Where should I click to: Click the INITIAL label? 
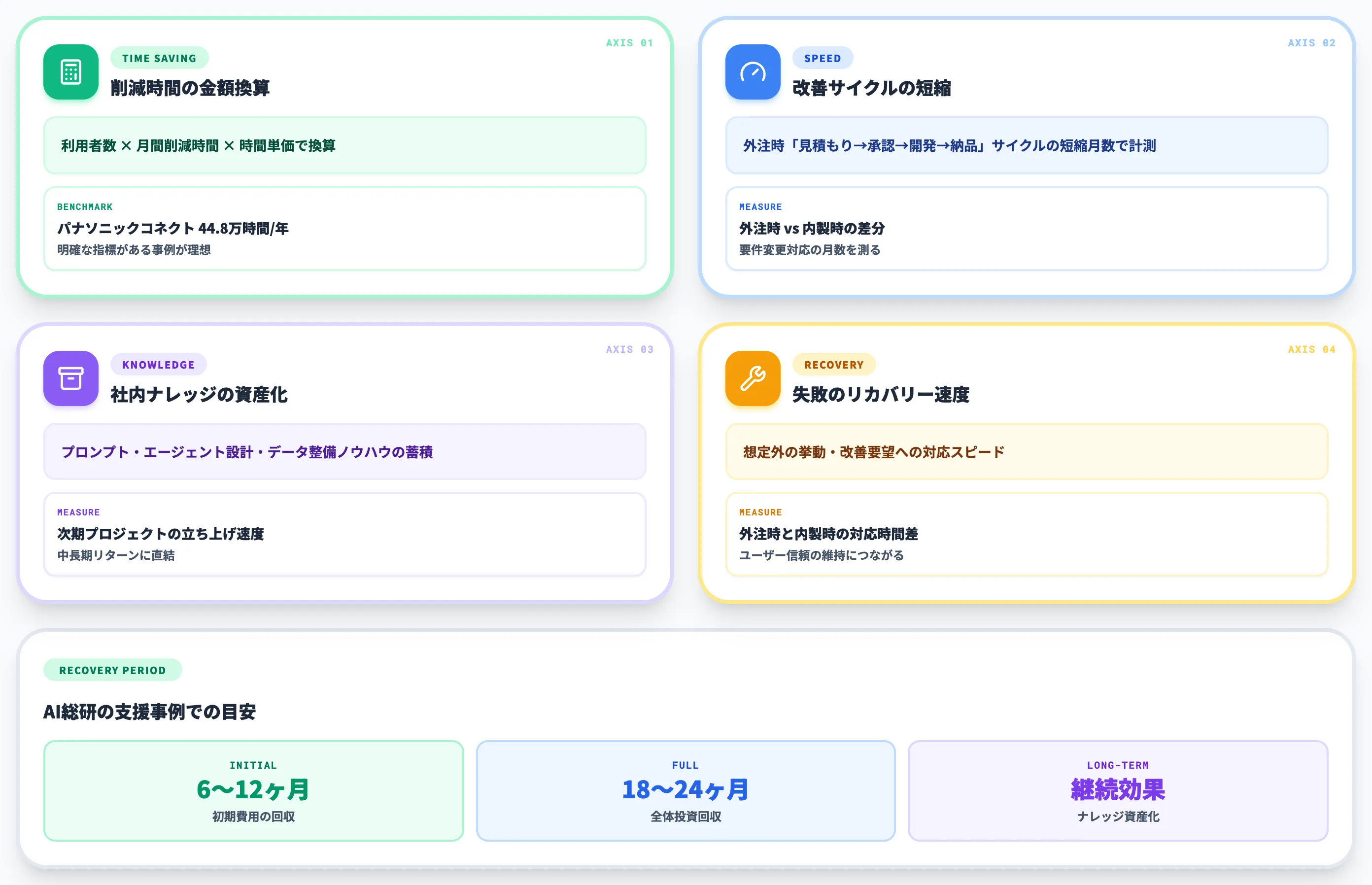pos(253,765)
